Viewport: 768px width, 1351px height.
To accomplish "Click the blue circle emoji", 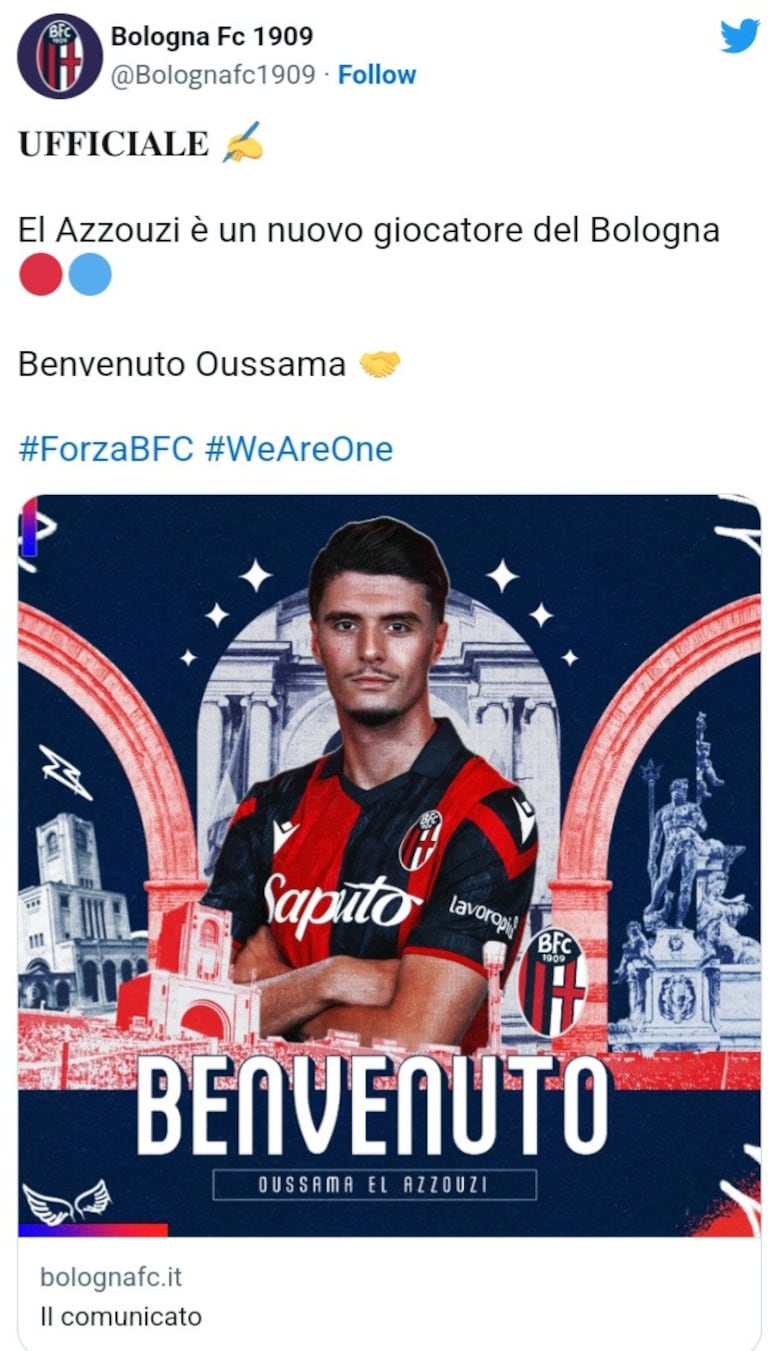I will [x=89, y=275].
